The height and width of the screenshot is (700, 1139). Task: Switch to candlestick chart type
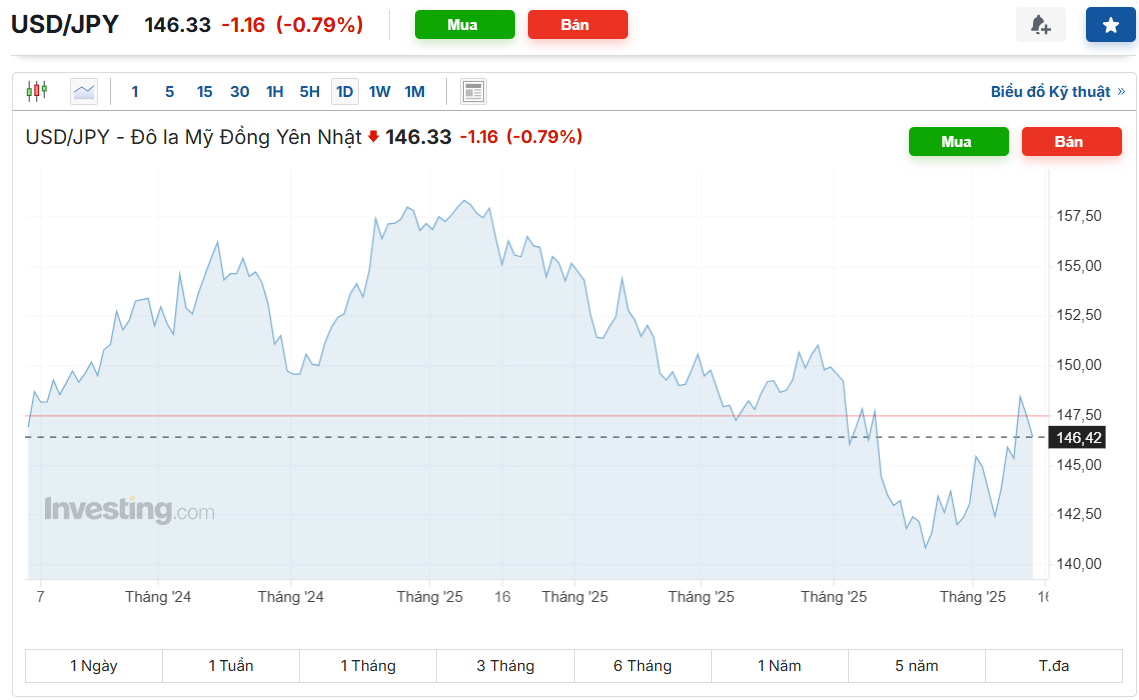pos(37,92)
